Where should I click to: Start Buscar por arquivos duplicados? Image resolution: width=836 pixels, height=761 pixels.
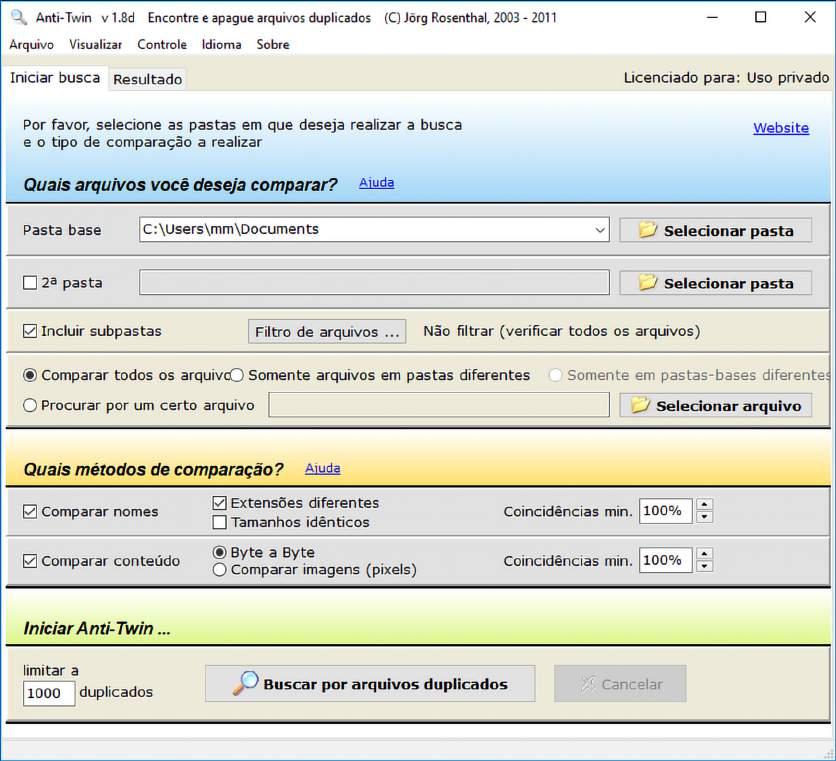(370, 684)
